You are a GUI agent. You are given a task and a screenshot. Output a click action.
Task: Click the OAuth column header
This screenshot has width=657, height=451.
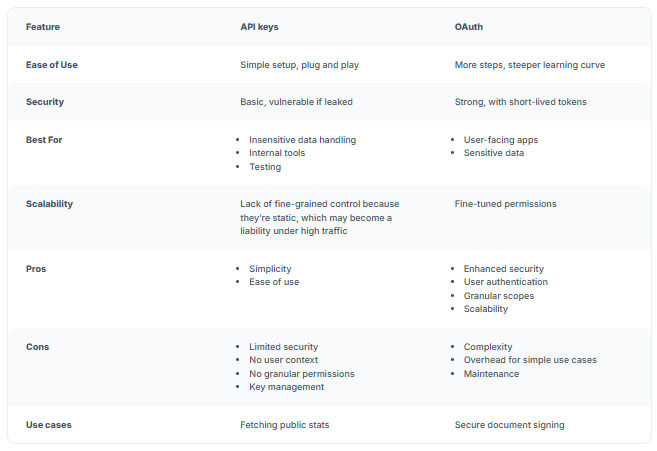tap(469, 27)
